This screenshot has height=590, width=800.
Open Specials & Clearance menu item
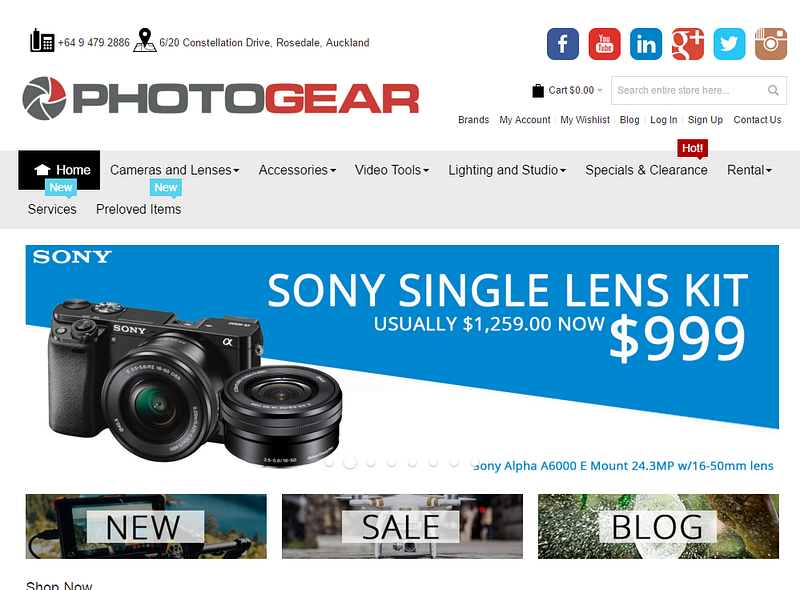(646, 170)
